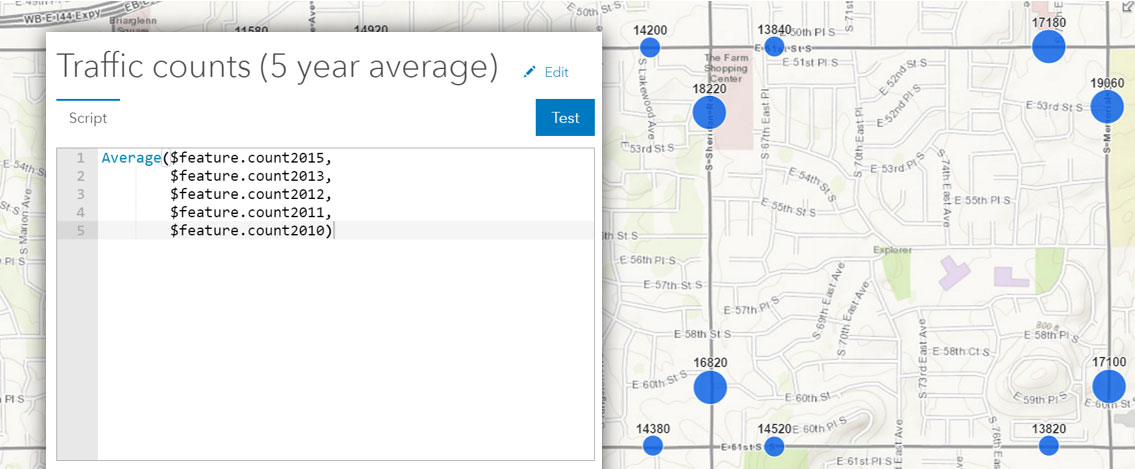
Task: Click line number 5 in gutter
Action: coord(80,230)
